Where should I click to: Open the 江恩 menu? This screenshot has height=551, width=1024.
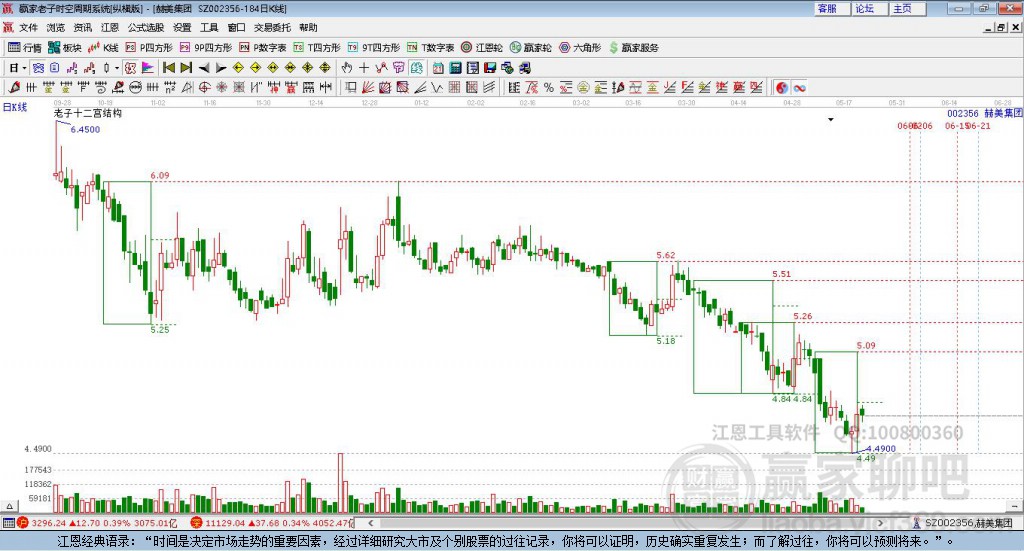(110, 27)
